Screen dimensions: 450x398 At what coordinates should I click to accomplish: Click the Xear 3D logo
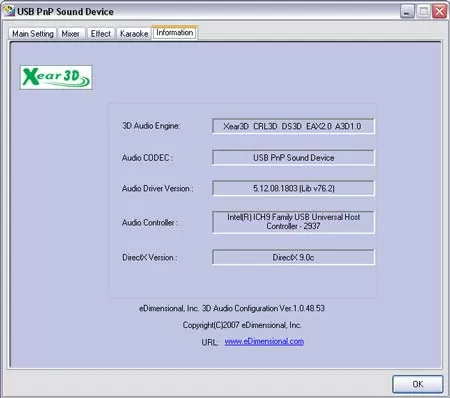tap(56, 77)
